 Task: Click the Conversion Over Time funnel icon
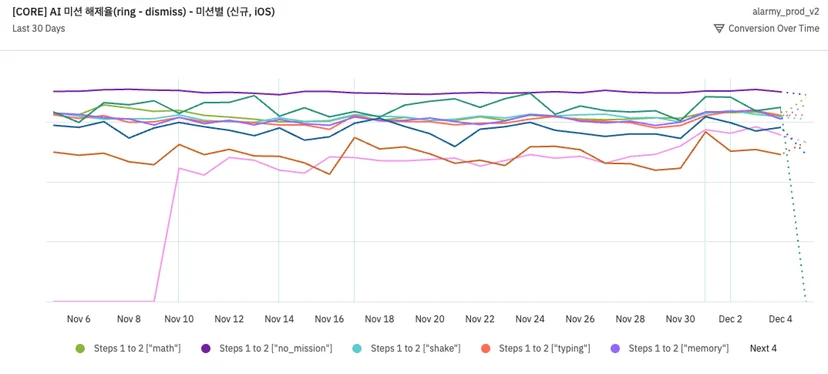[x=719, y=29]
